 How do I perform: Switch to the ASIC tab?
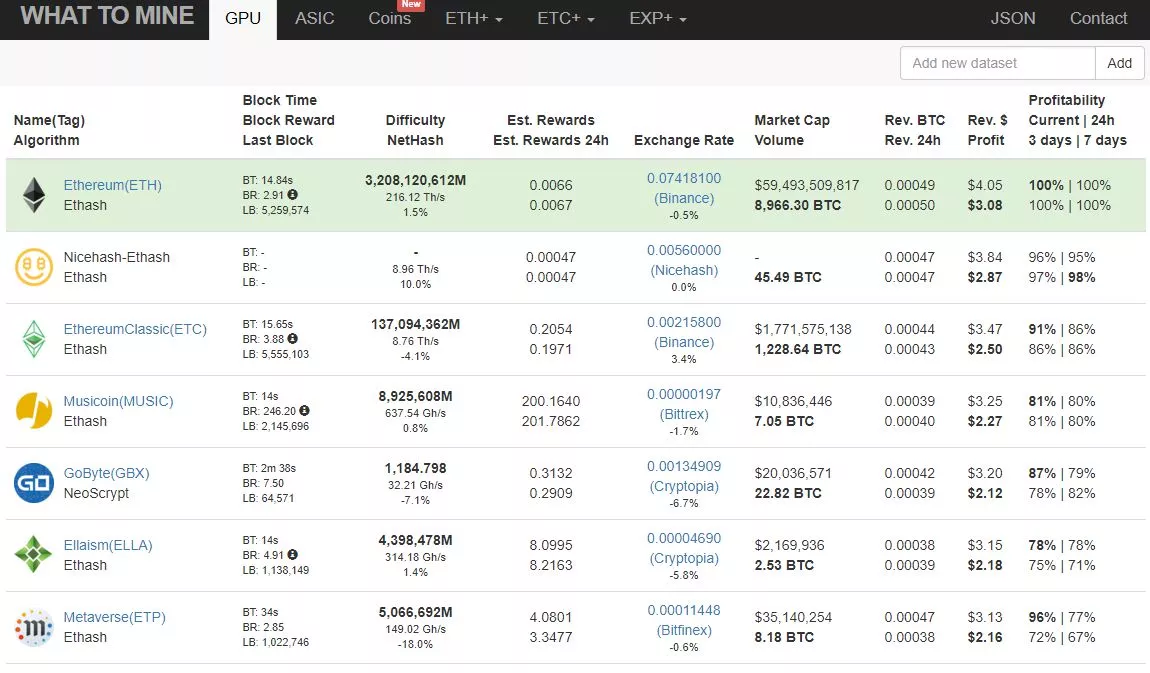315,19
